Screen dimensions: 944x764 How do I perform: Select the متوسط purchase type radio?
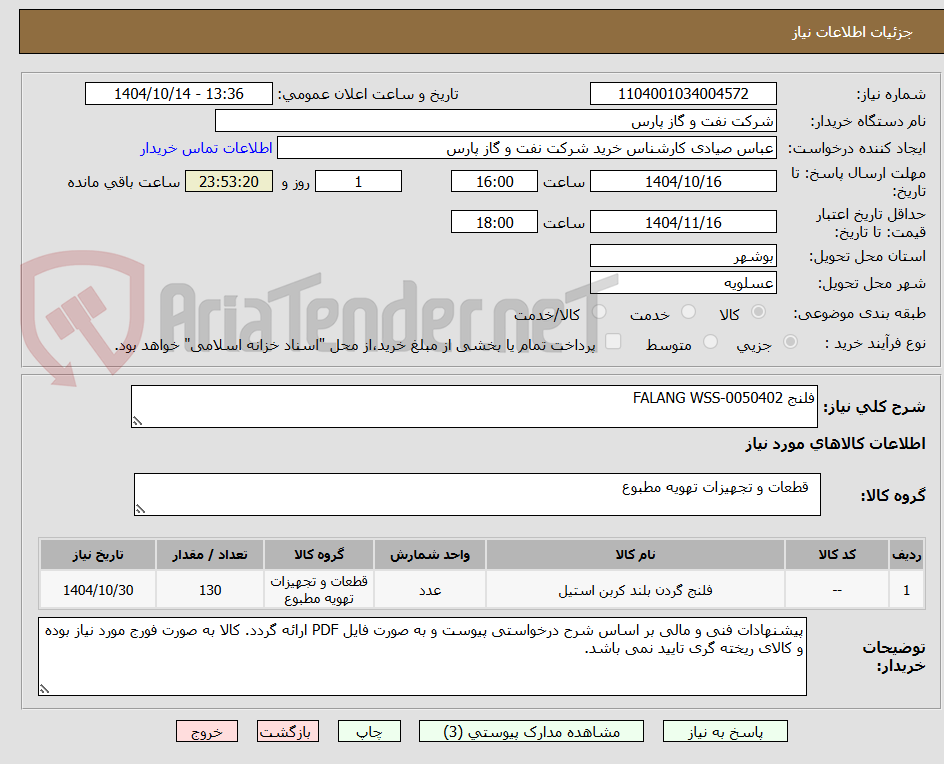tap(710, 342)
